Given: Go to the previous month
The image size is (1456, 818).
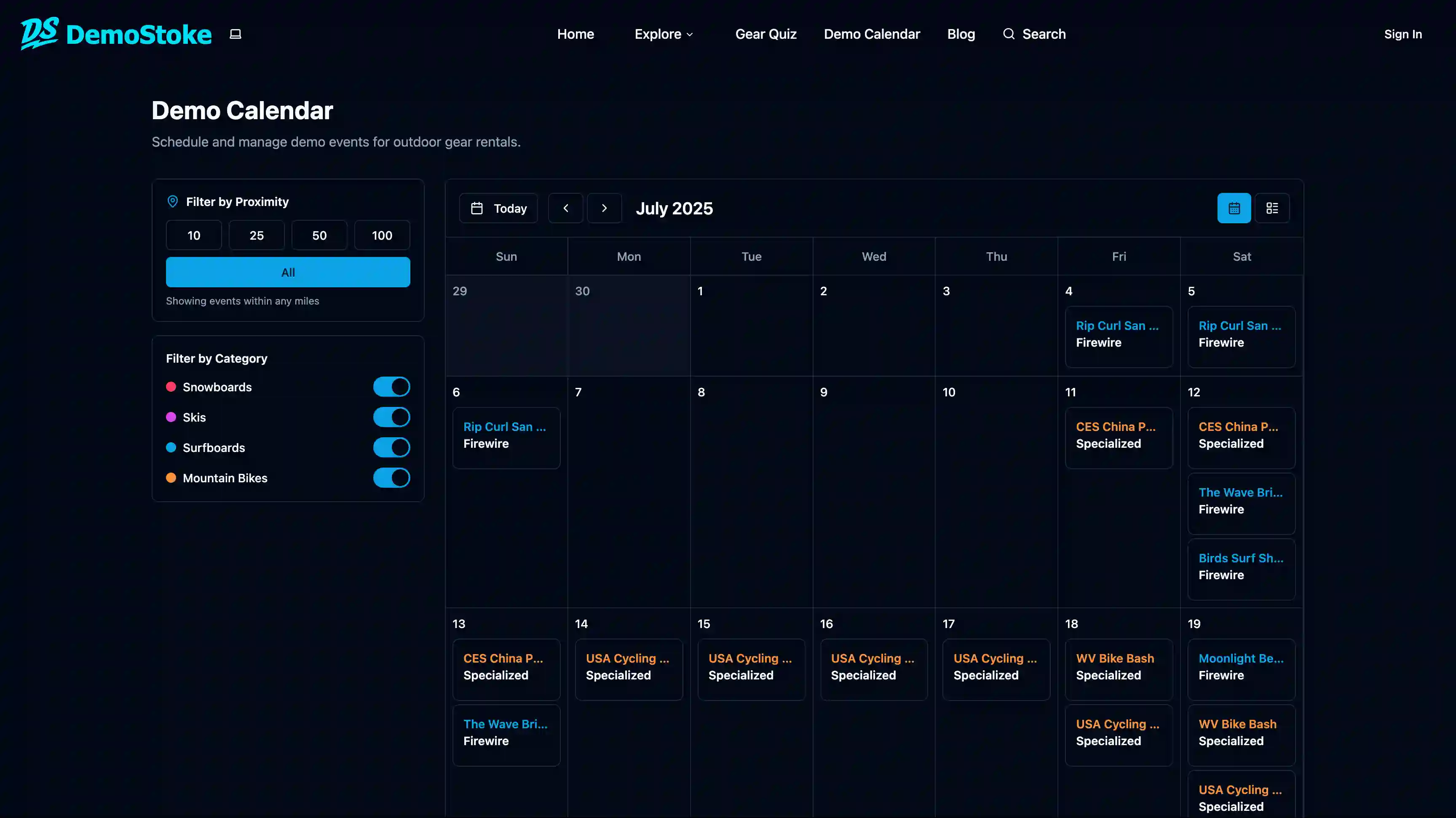Looking at the screenshot, I should coord(566,208).
